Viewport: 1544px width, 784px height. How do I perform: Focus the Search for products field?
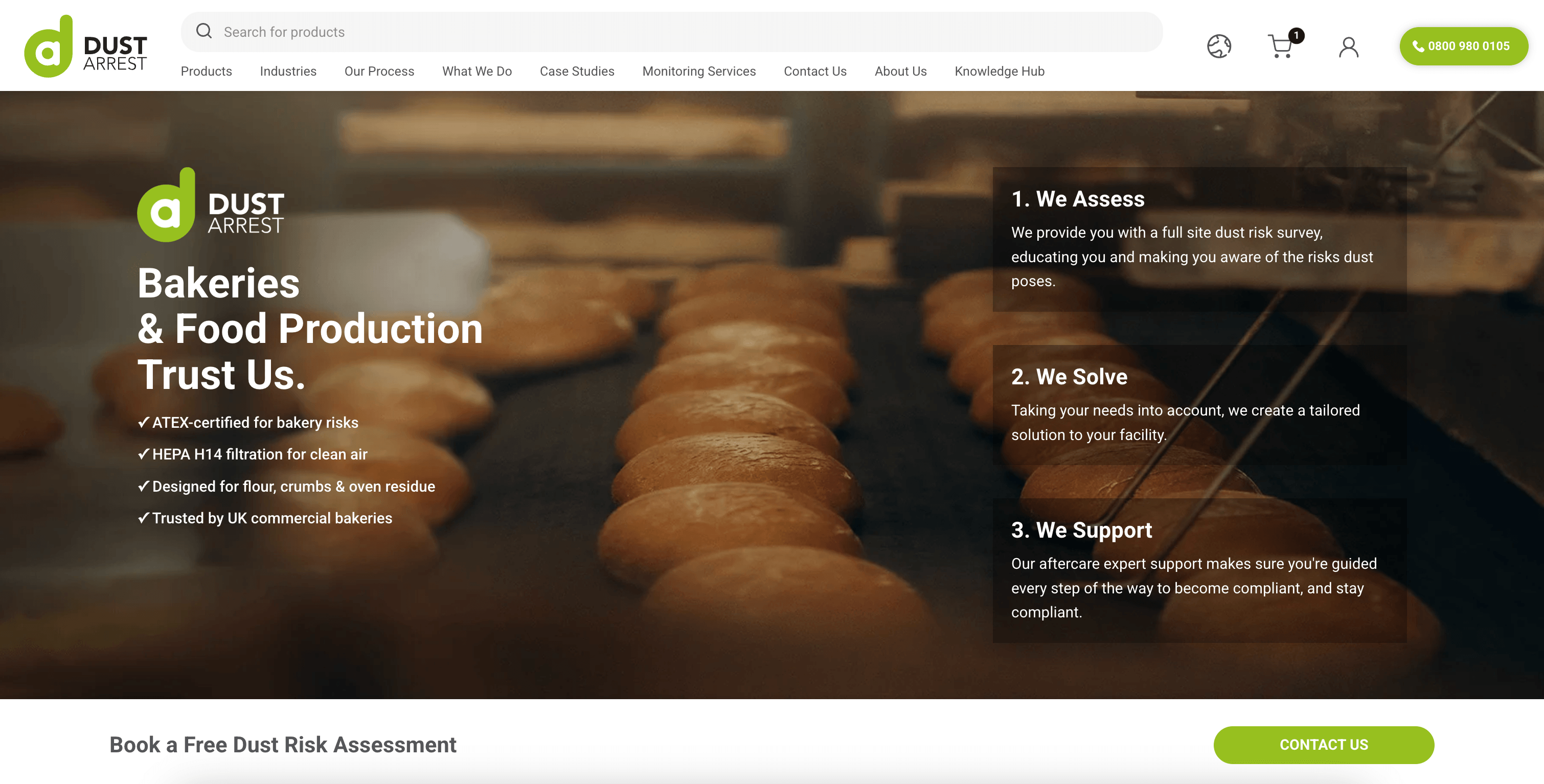[x=672, y=32]
